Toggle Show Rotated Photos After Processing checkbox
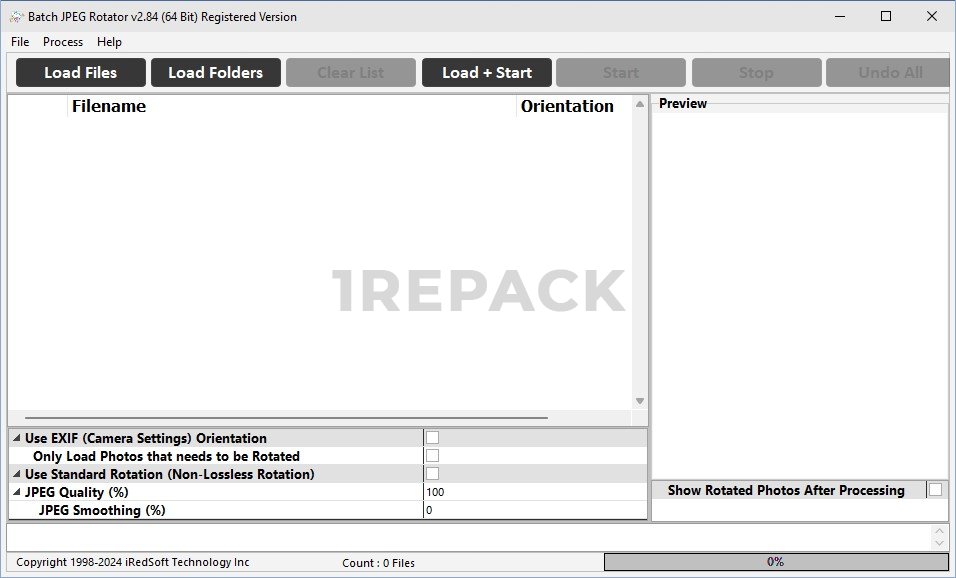 (x=935, y=490)
